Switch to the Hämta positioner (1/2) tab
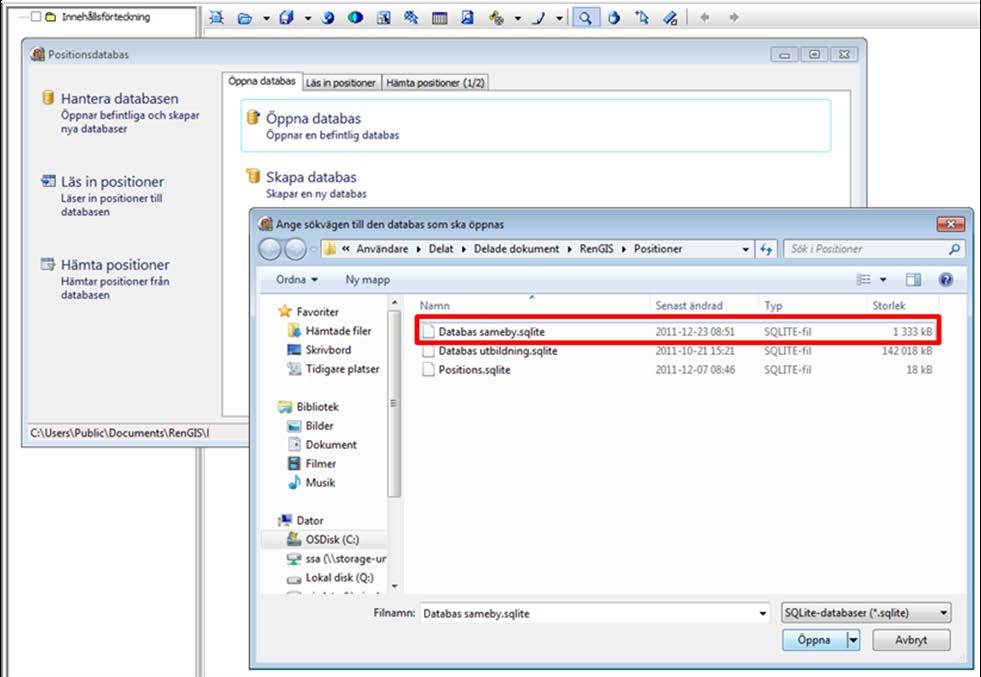The image size is (981, 677). tap(435, 83)
